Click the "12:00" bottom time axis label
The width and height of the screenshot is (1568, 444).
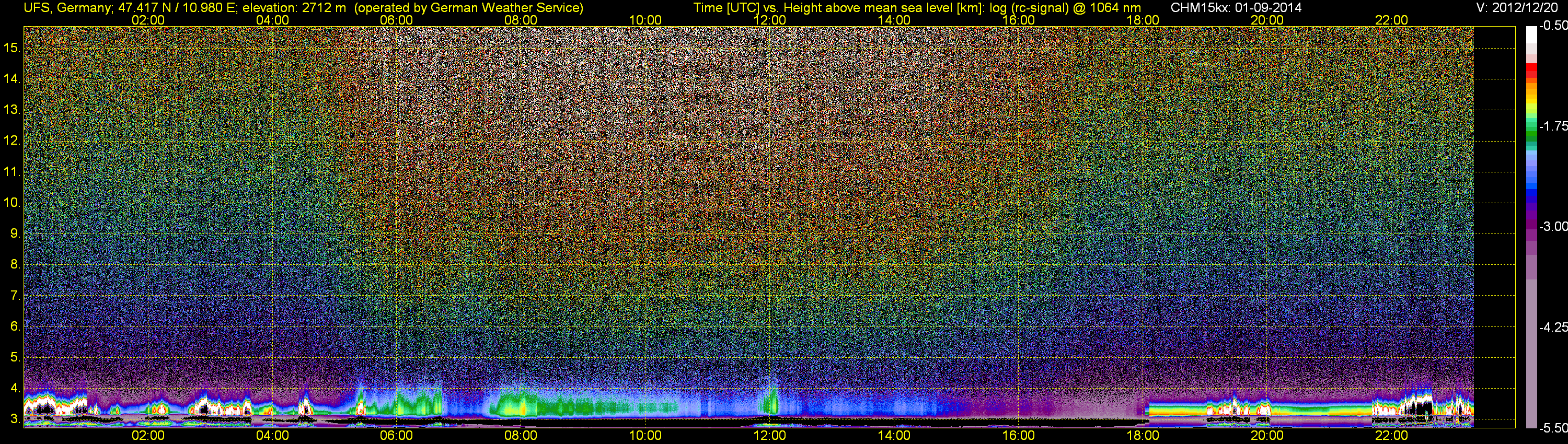pos(769,436)
